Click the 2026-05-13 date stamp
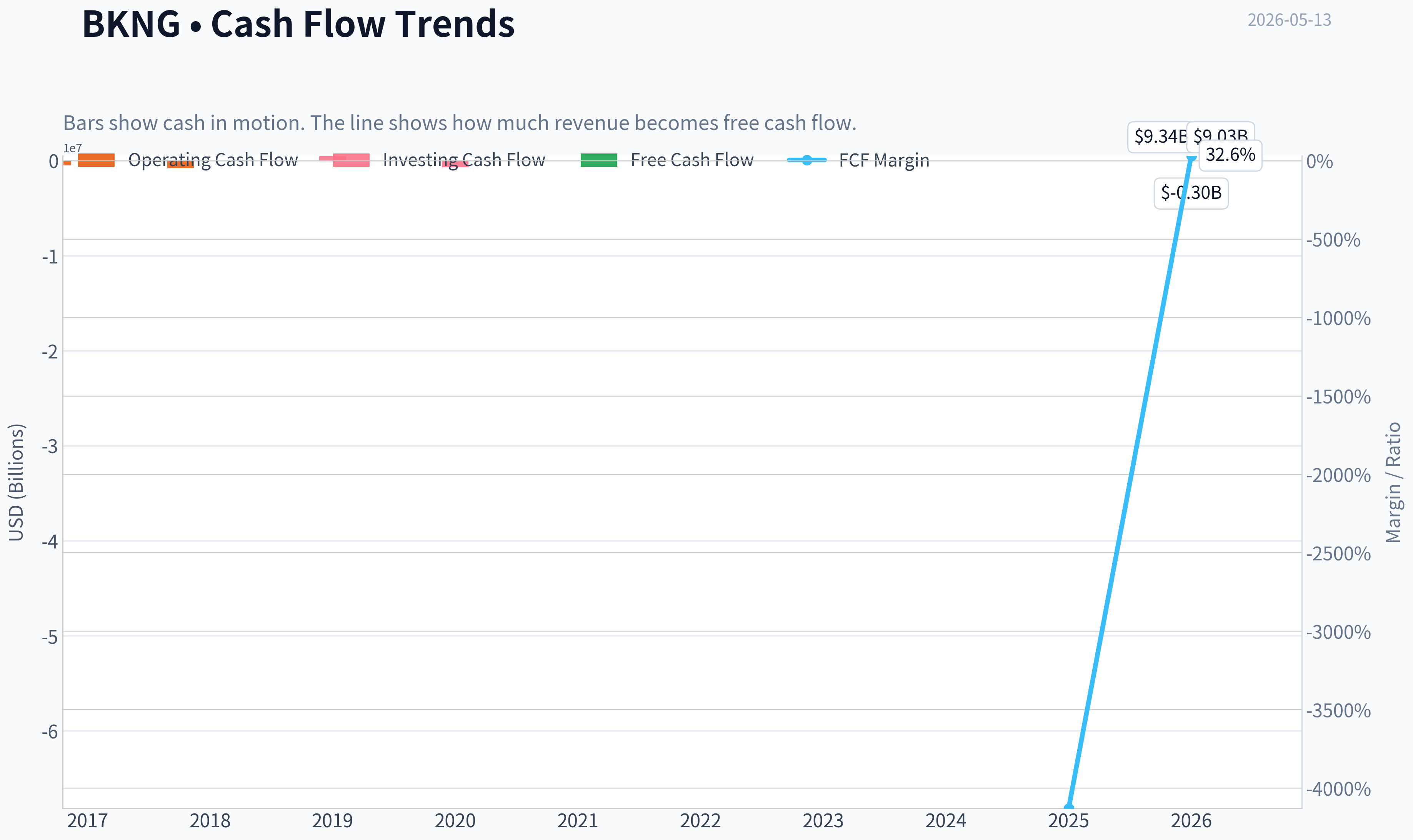Screen dimensions: 1413x840 [1289, 20]
